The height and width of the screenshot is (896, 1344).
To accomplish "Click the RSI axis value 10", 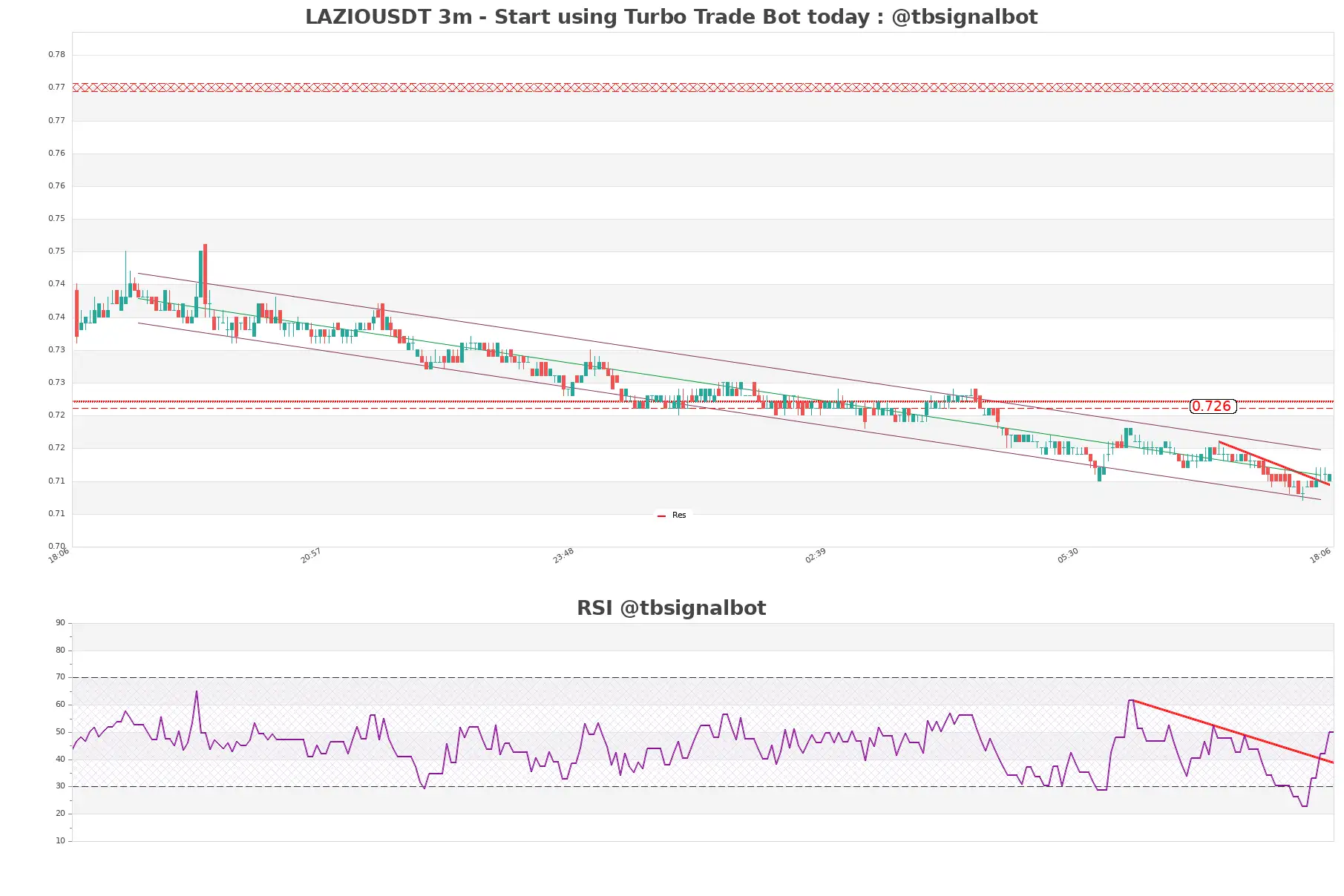I will coord(60,840).
